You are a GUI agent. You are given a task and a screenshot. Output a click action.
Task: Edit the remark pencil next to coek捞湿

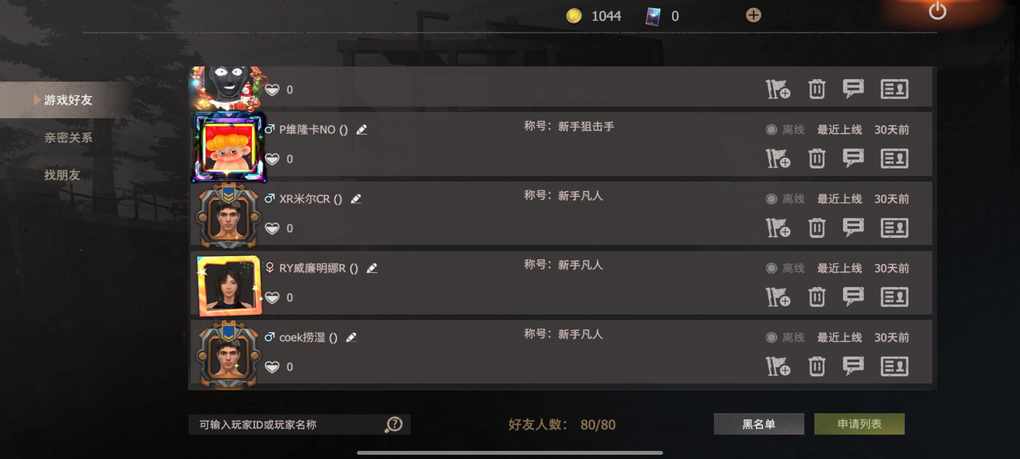coord(351,337)
